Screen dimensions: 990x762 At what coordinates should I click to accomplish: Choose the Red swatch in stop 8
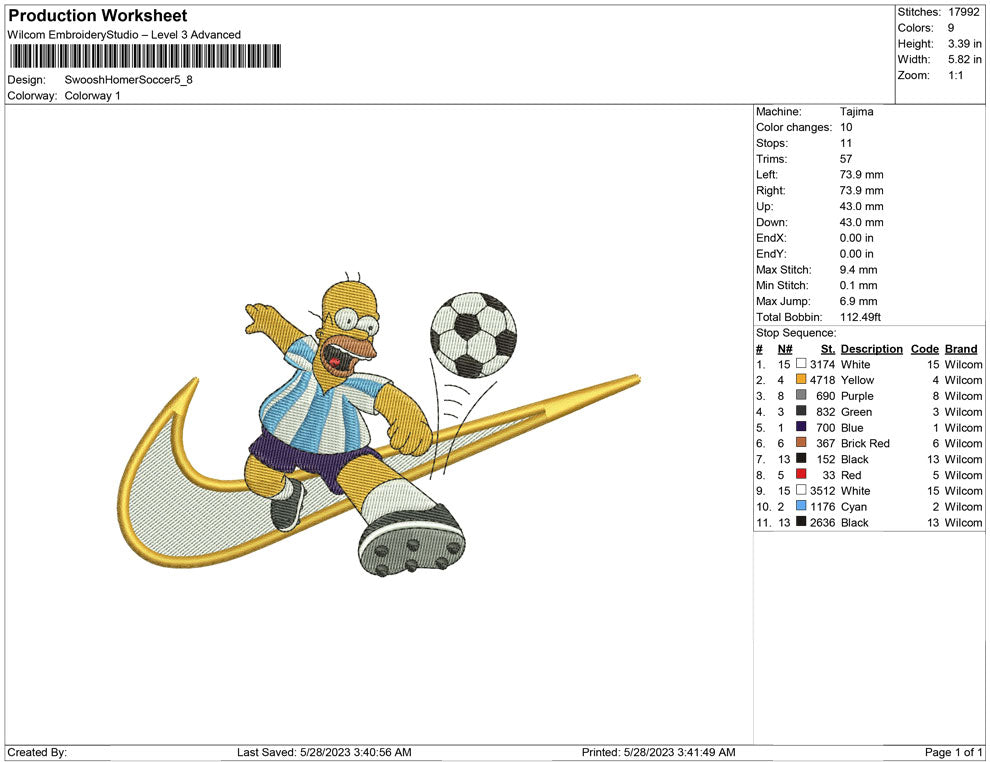(801, 474)
